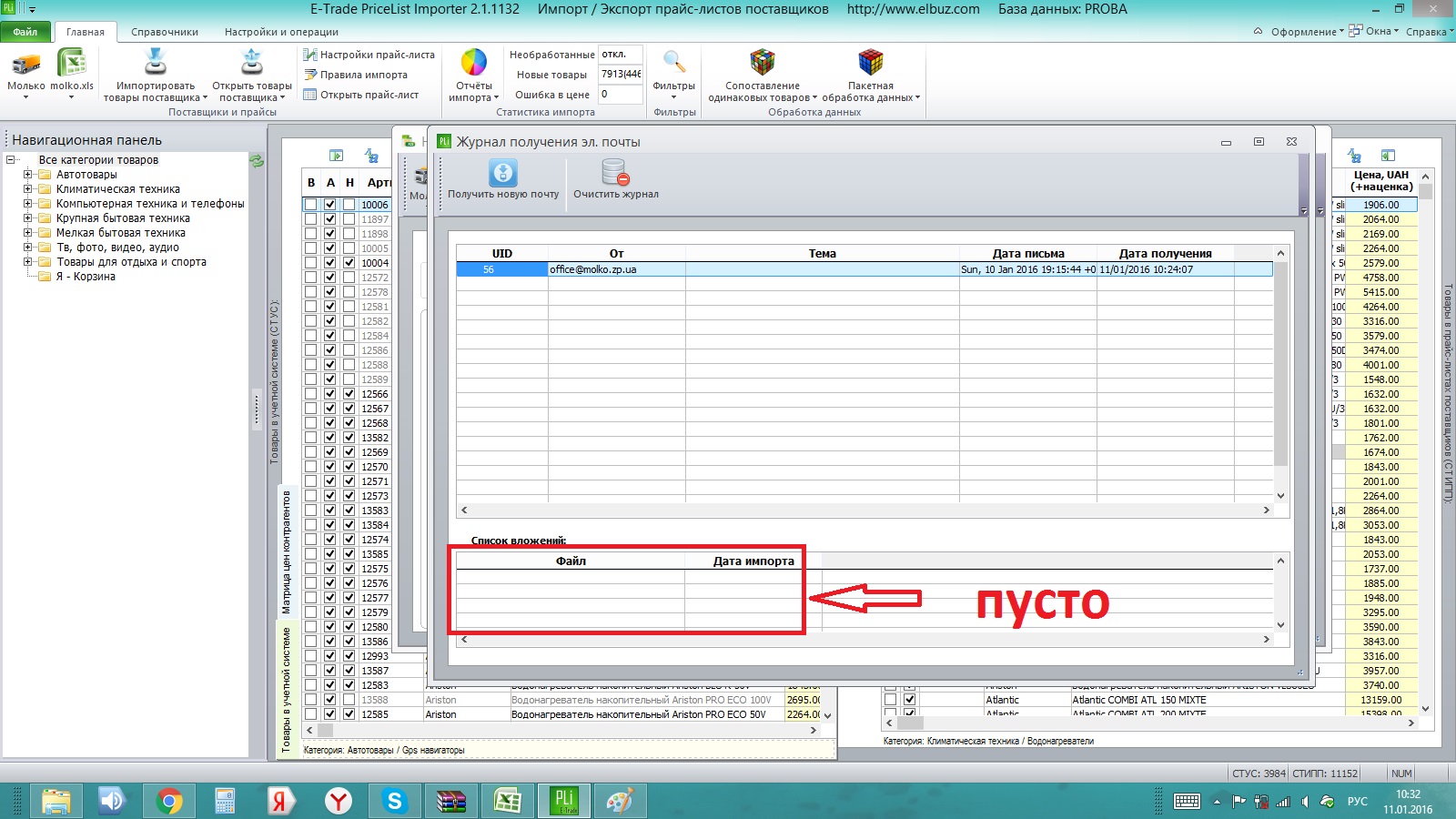Click the Молько supplier truck icon
Viewport: 1456px width, 819px height.
pyautogui.click(x=26, y=64)
